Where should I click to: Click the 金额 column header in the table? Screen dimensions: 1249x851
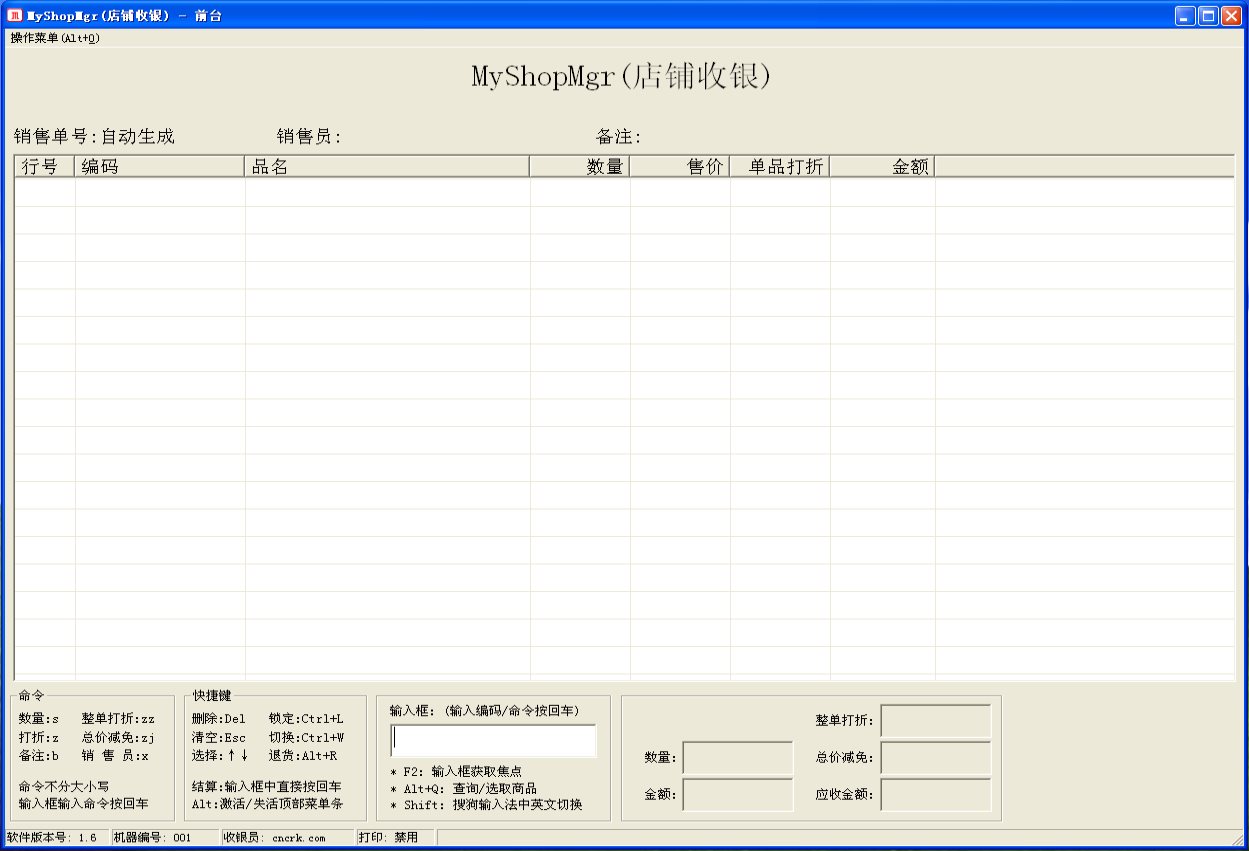[882, 167]
